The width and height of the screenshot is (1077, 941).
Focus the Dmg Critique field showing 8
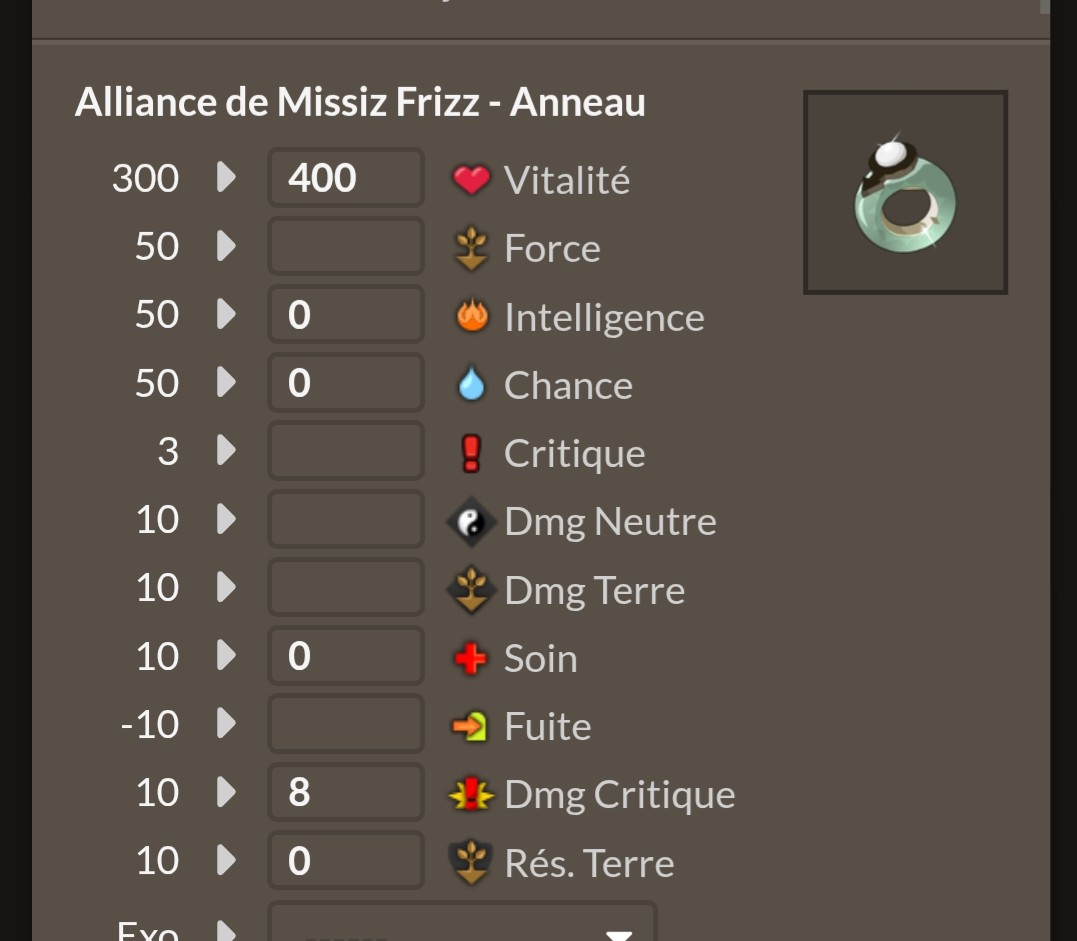click(345, 791)
